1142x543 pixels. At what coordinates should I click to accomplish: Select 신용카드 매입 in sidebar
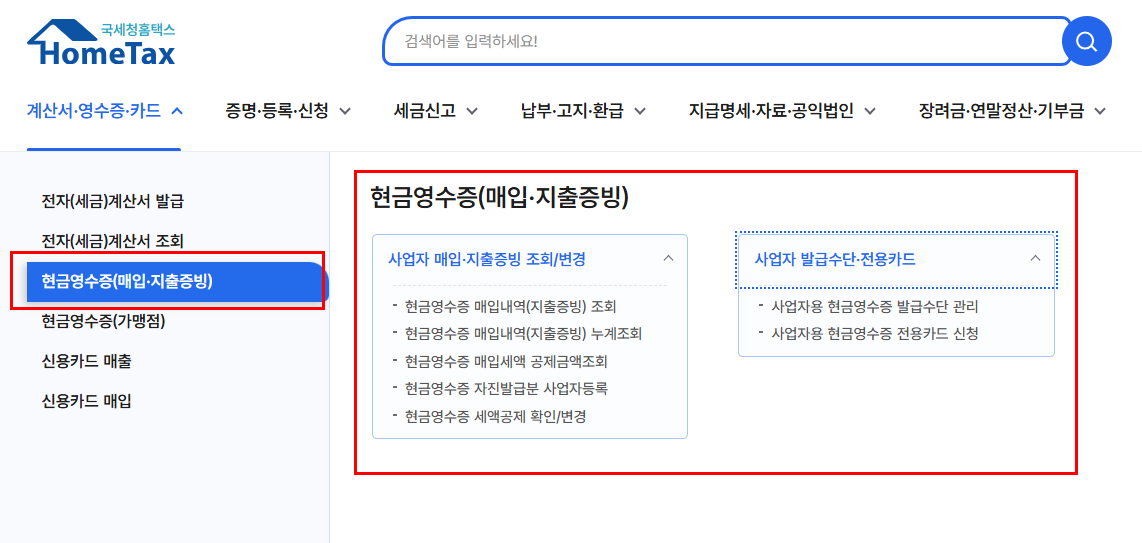coord(87,401)
